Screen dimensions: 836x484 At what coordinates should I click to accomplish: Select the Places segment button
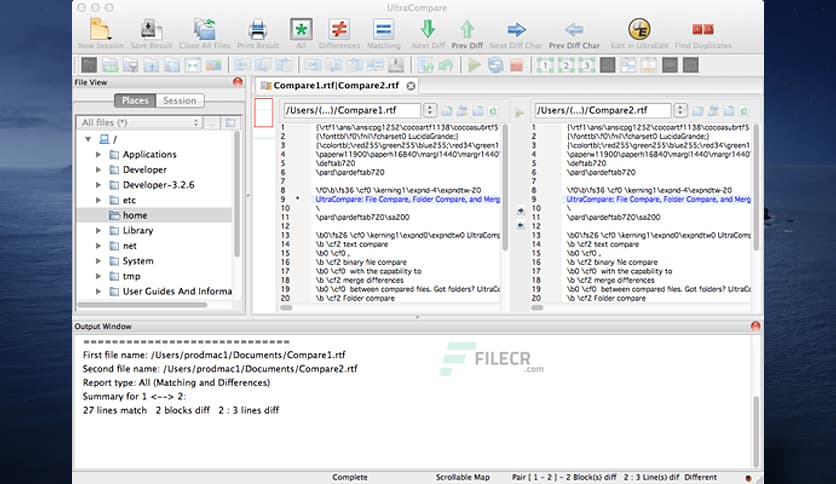[x=135, y=101]
